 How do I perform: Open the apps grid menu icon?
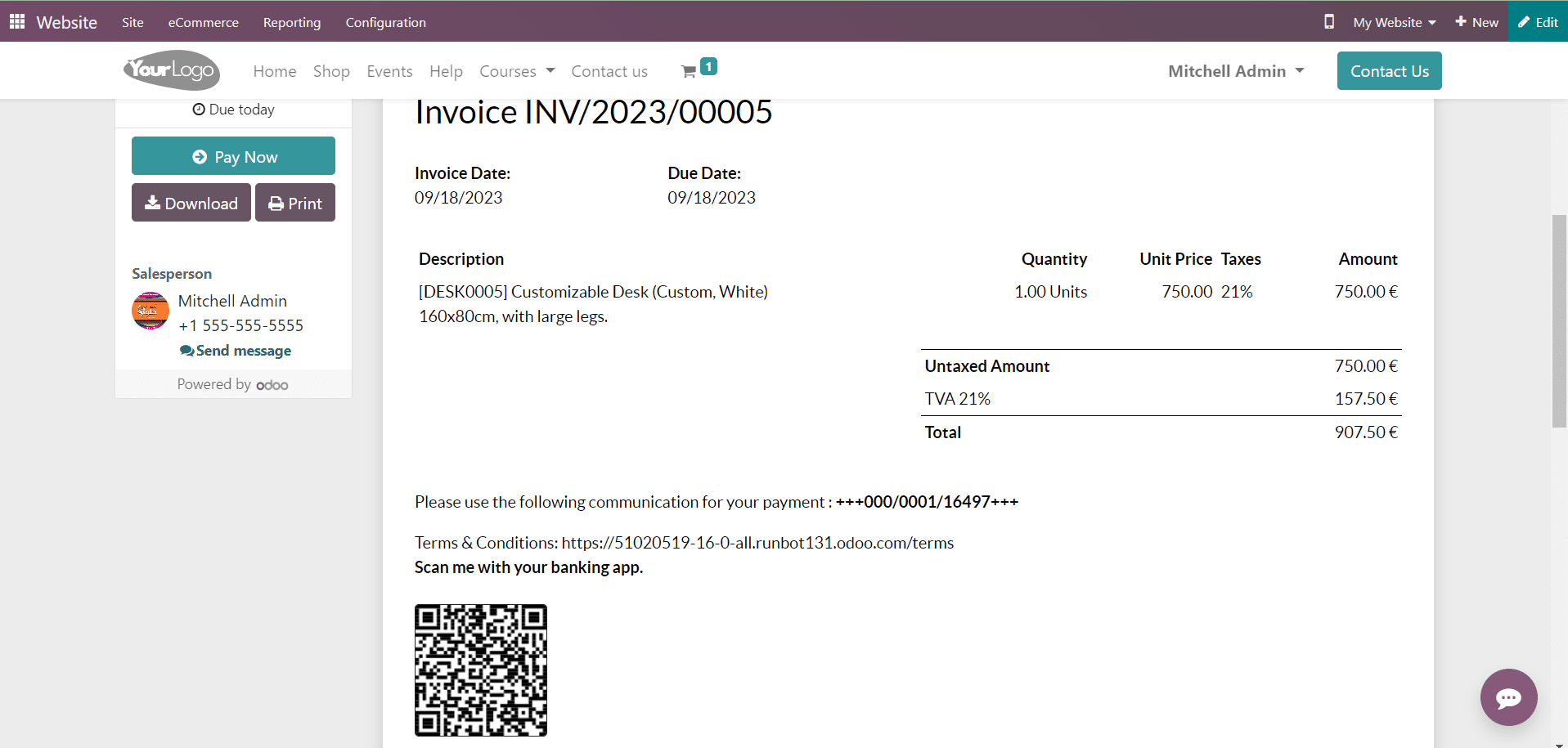point(17,21)
